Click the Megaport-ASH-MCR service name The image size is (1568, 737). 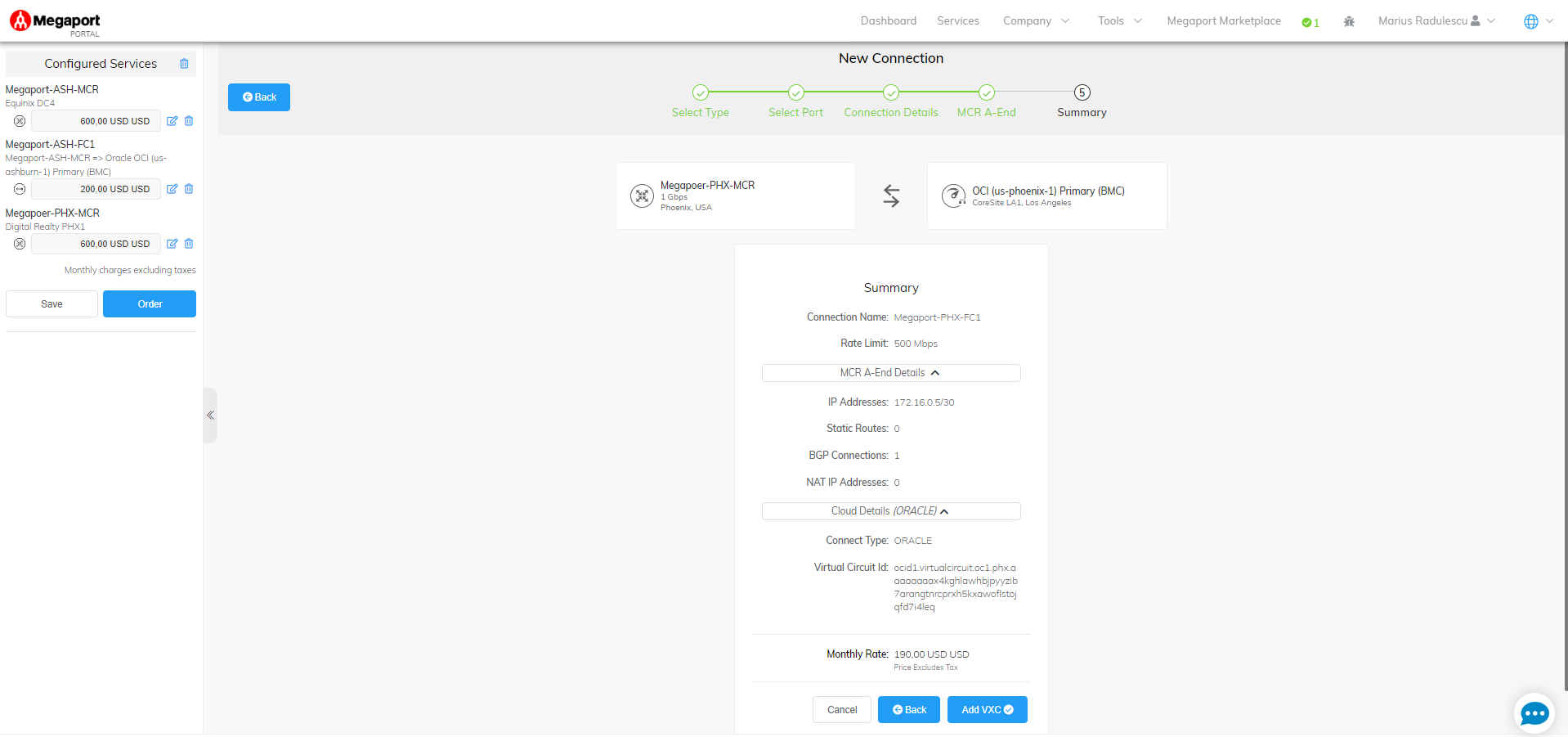pos(52,90)
